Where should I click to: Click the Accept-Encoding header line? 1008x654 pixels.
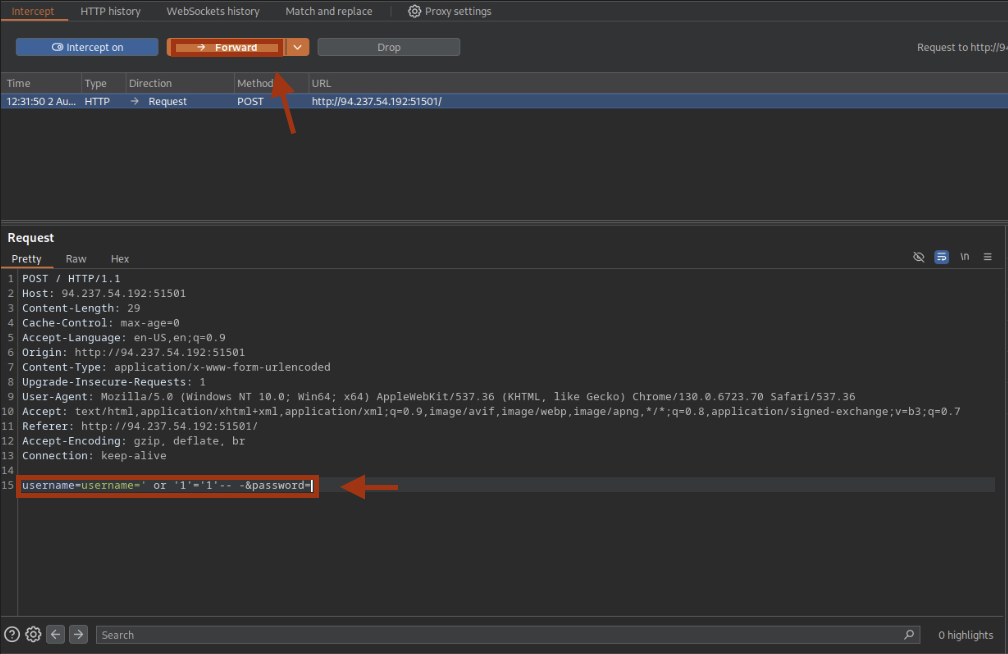[x=133, y=441]
